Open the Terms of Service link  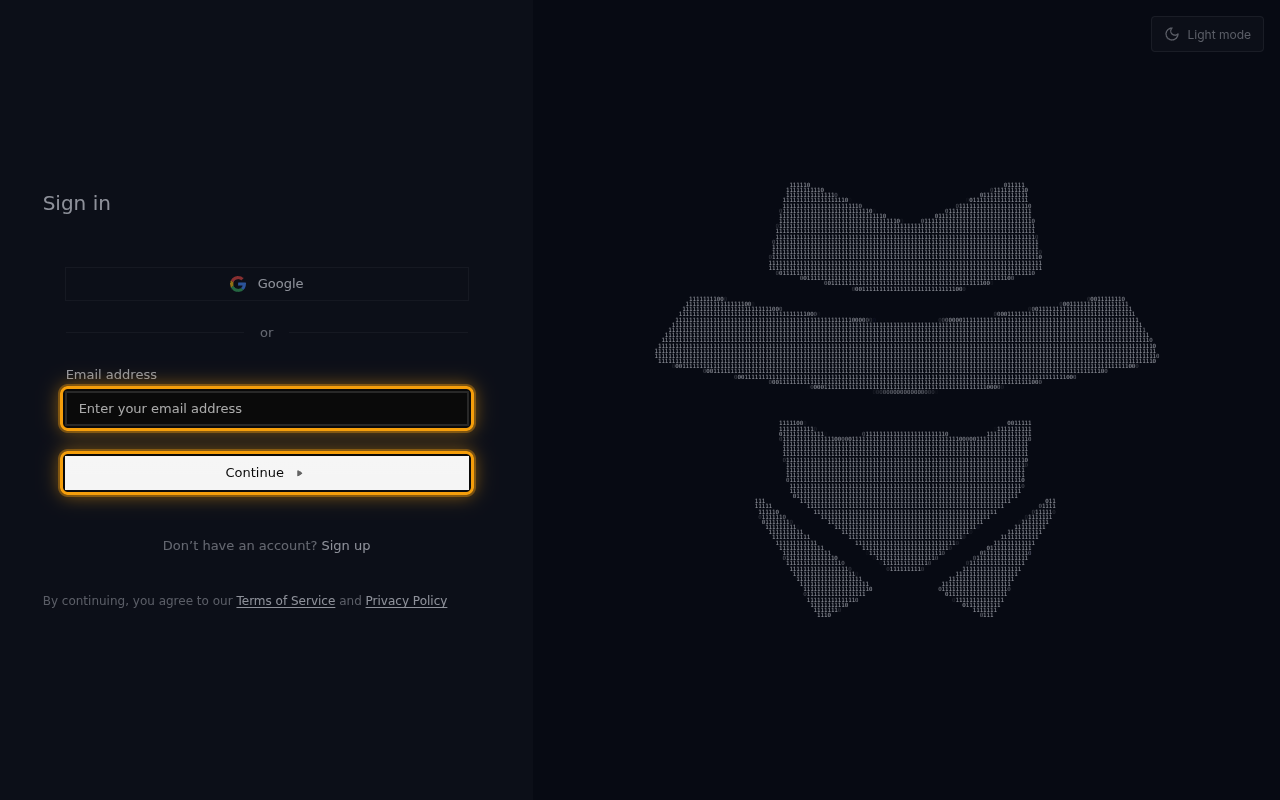286,601
